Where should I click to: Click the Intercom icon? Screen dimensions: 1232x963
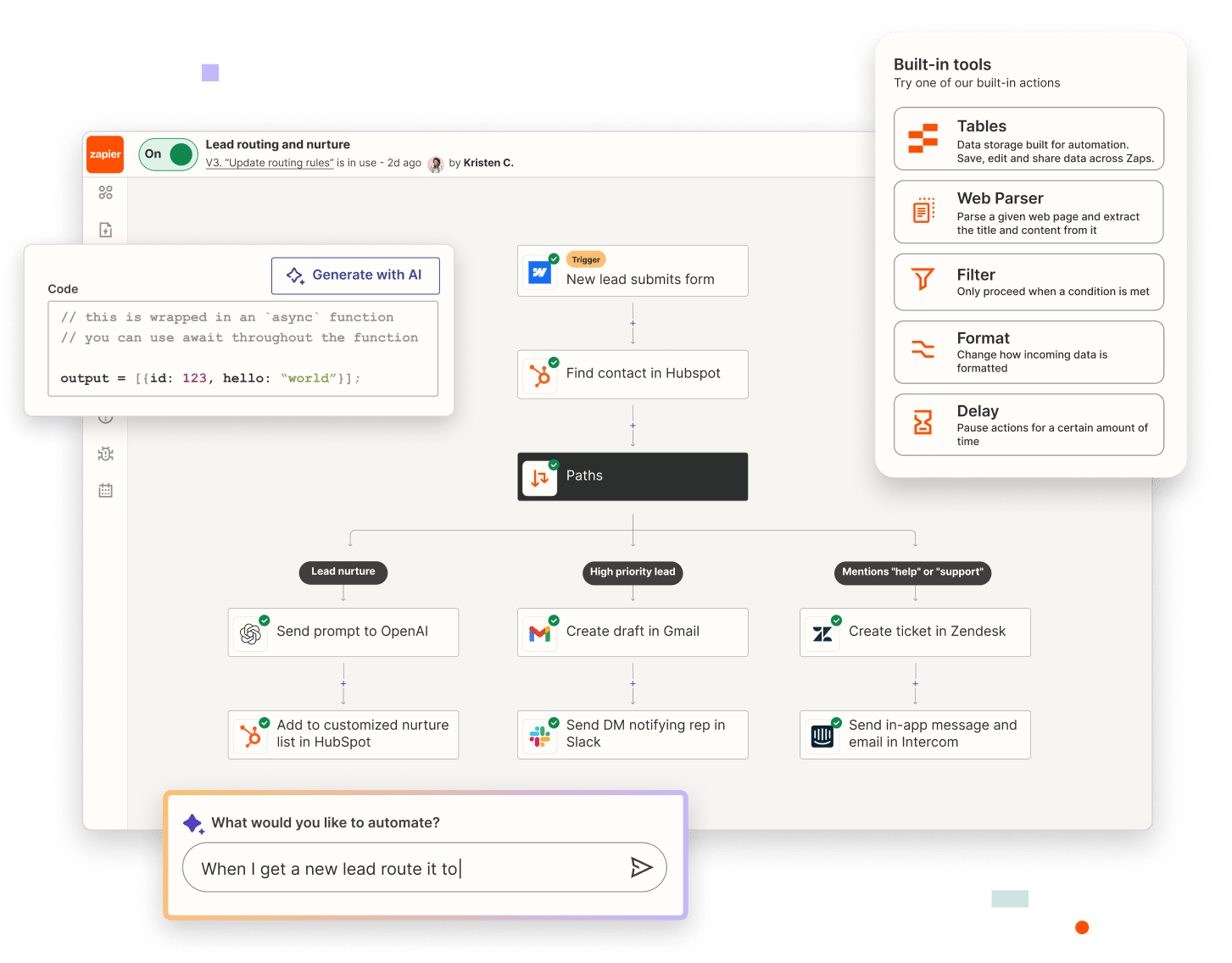coord(822,735)
